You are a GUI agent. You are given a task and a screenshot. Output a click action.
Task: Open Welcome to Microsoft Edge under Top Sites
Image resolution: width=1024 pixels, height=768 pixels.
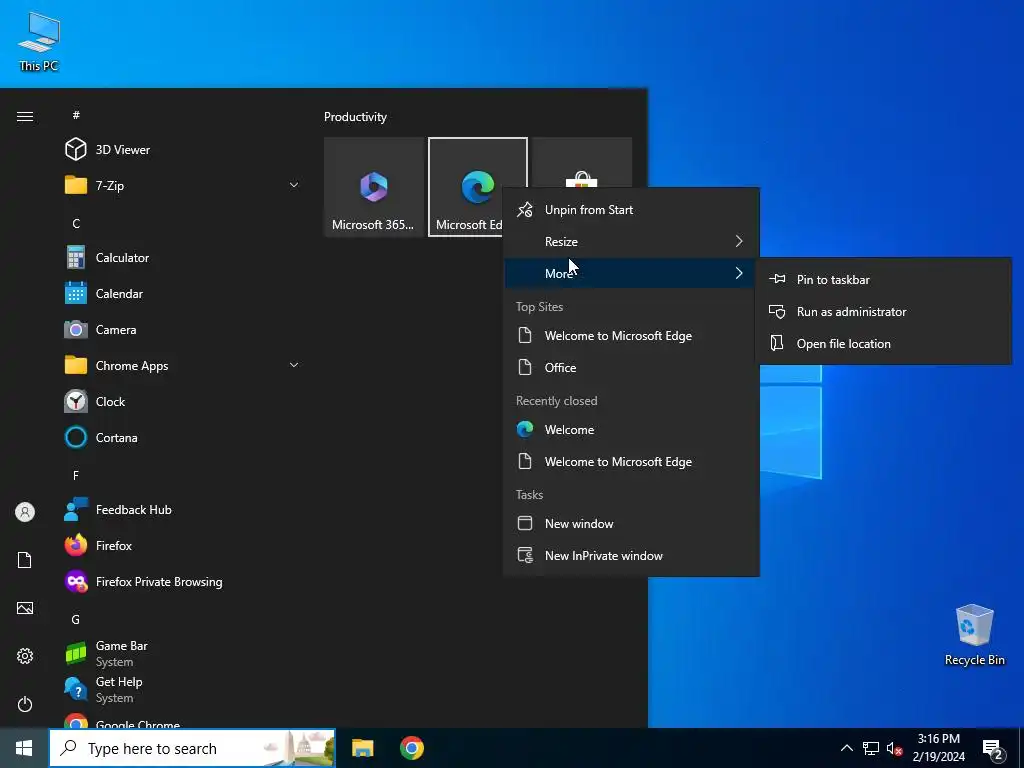[x=632, y=336]
